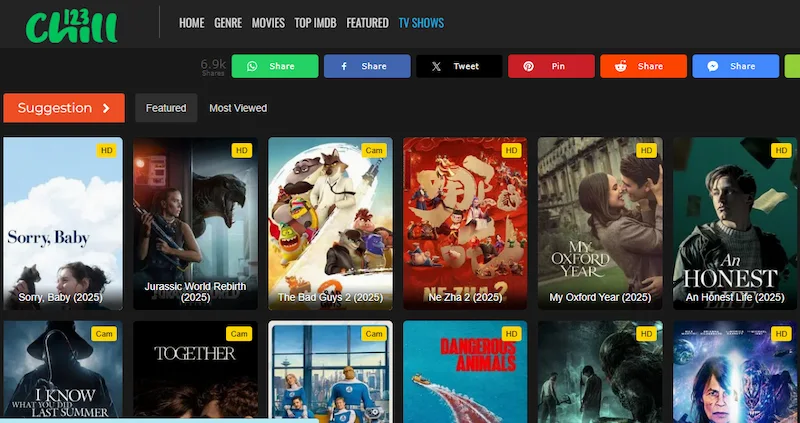Open the I Know What You Did Last Summer poster
The height and width of the screenshot is (423, 800).
63,370
